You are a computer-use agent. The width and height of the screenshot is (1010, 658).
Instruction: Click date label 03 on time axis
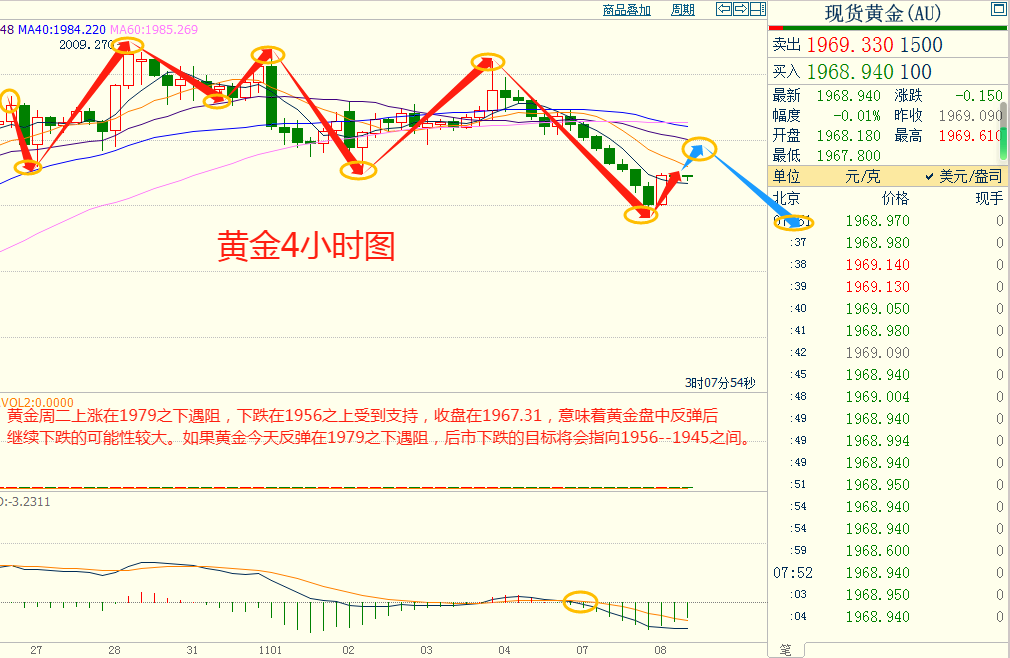426,650
